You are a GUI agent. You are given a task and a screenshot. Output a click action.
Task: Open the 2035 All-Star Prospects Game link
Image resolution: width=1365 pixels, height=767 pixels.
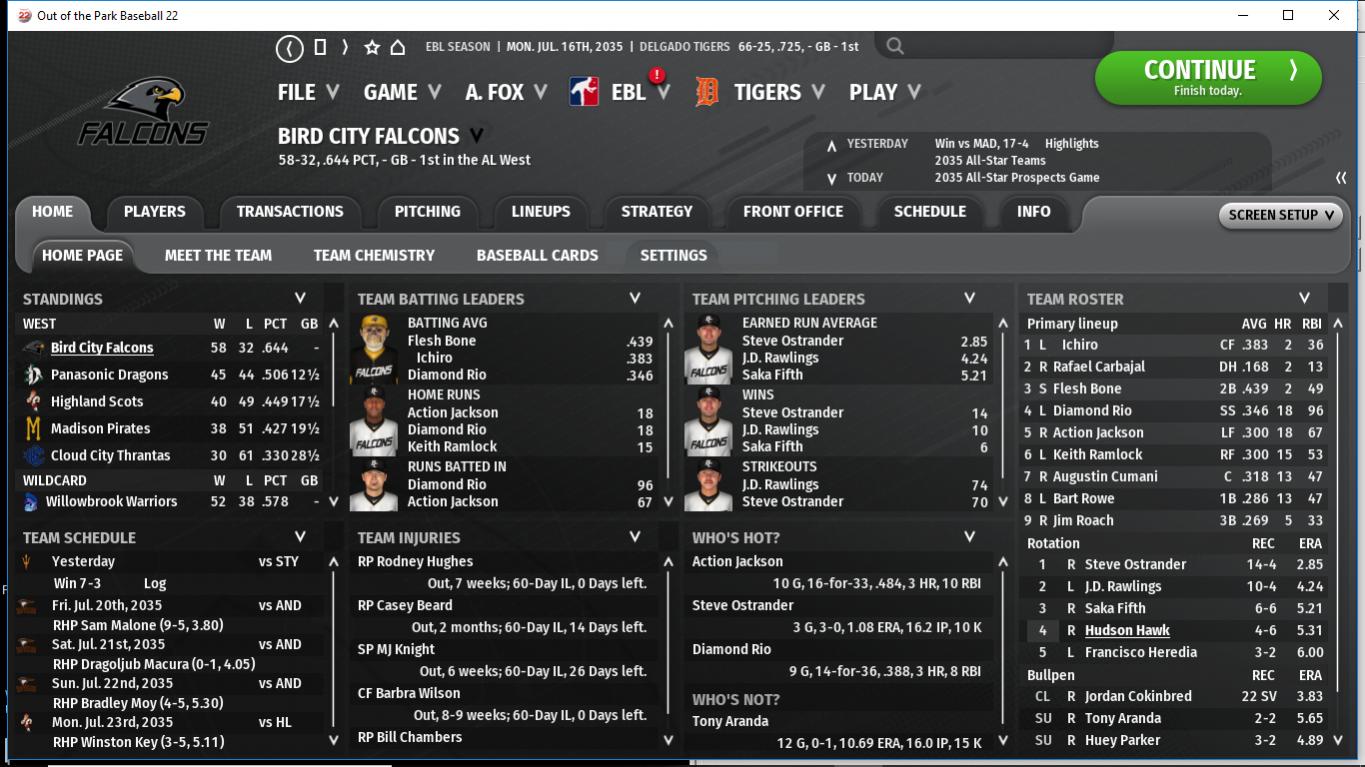[x=1017, y=178]
